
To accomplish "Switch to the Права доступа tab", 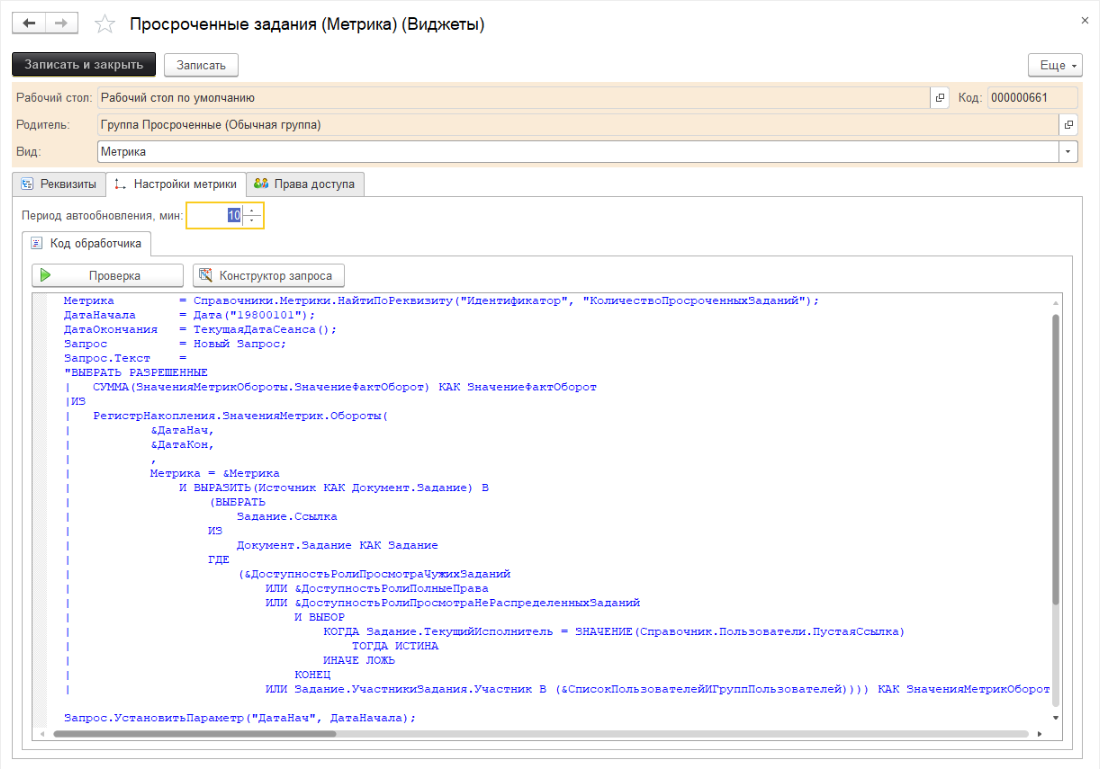I will [305, 184].
